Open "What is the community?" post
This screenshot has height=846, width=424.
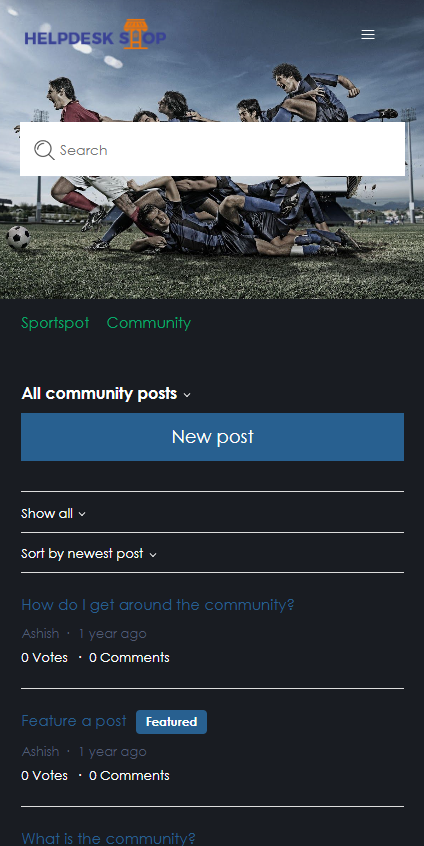[108, 838]
